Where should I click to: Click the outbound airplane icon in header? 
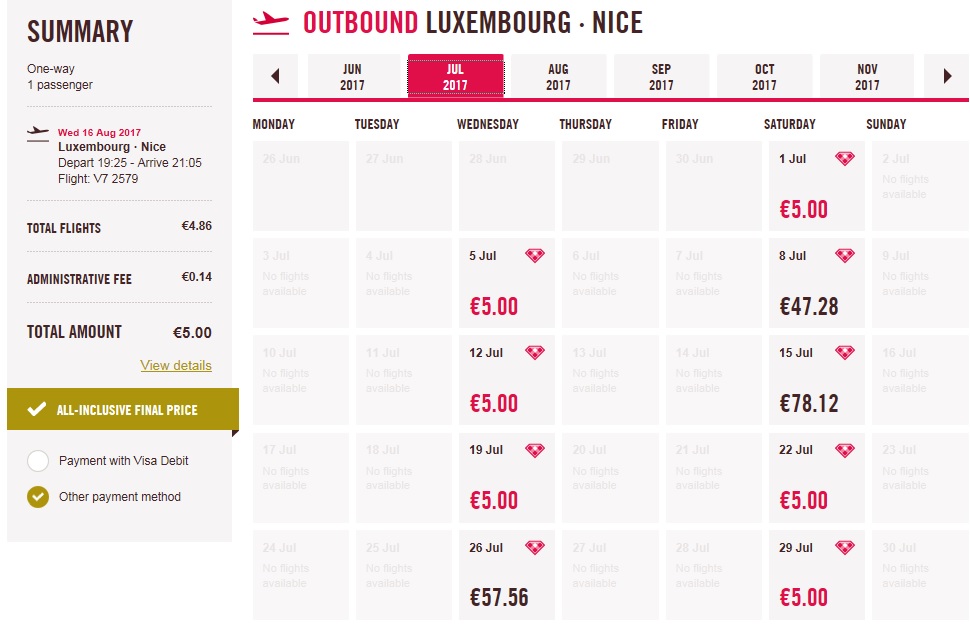click(x=271, y=23)
